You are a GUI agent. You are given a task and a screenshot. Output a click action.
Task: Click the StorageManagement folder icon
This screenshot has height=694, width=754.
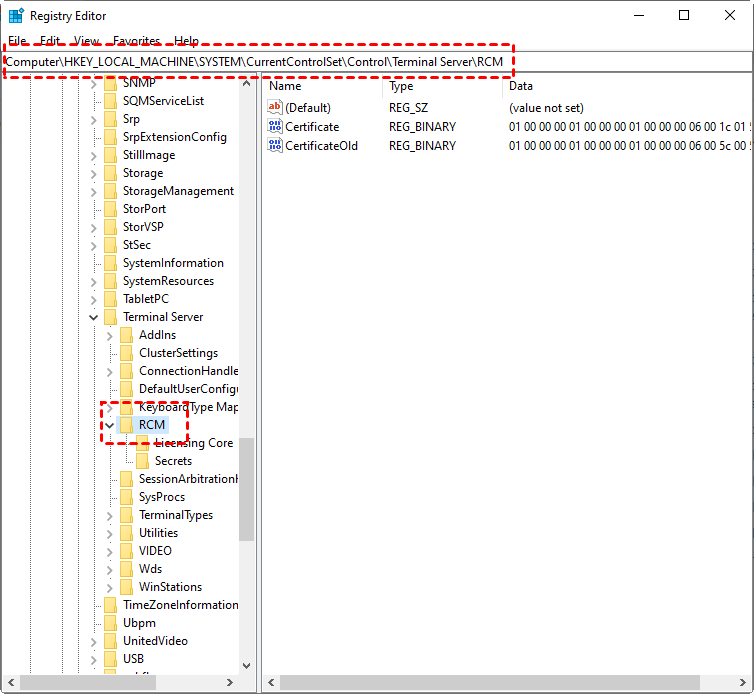(111, 191)
